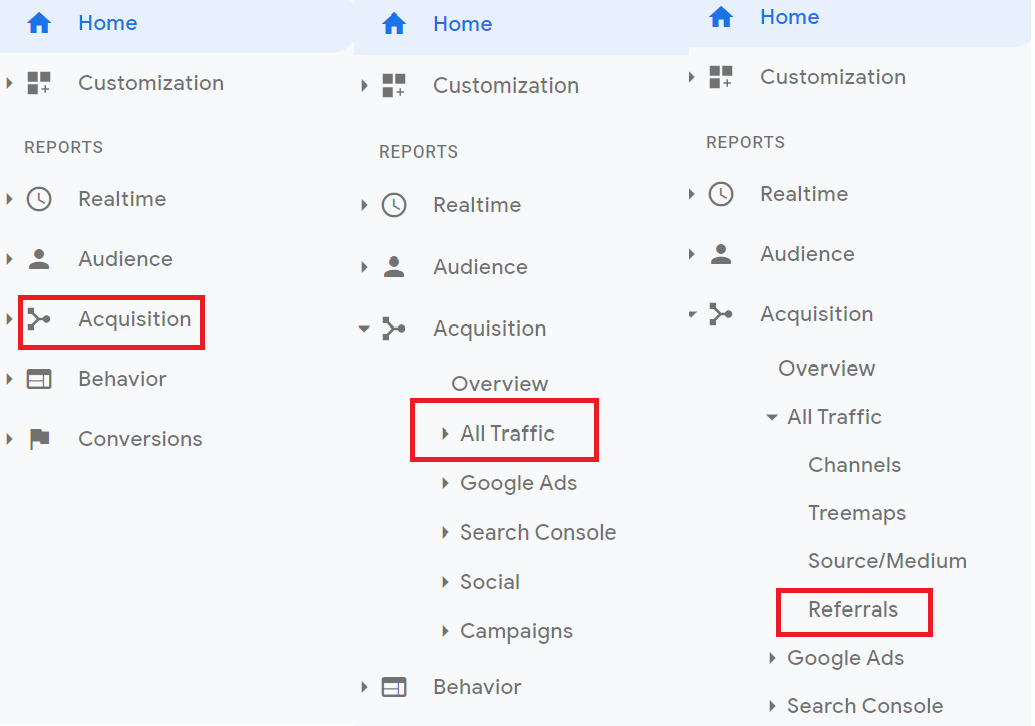This screenshot has width=1035, height=726.
Task: Open the Source/Medium report
Action: coord(887,560)
